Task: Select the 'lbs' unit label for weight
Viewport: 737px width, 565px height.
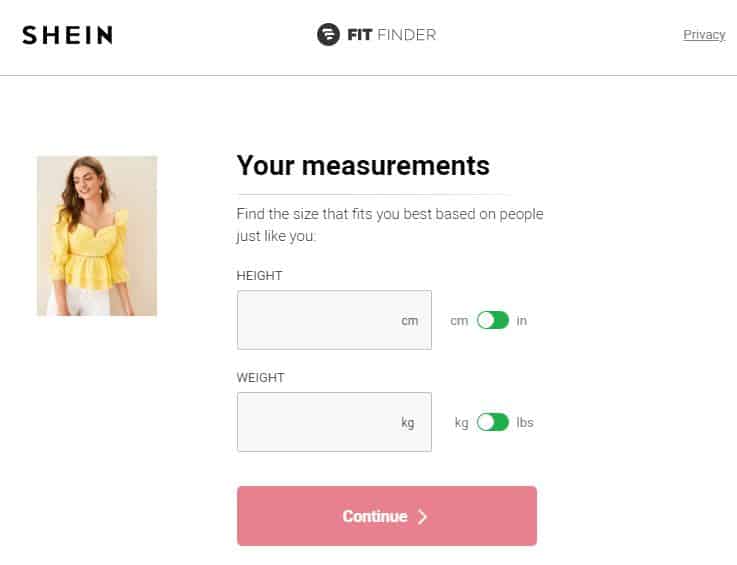Action: tap(525, 422)
